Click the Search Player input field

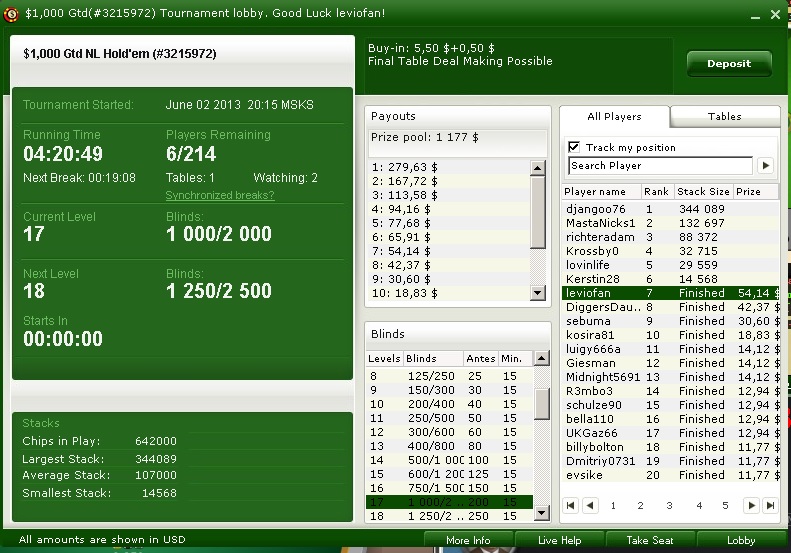660,165
